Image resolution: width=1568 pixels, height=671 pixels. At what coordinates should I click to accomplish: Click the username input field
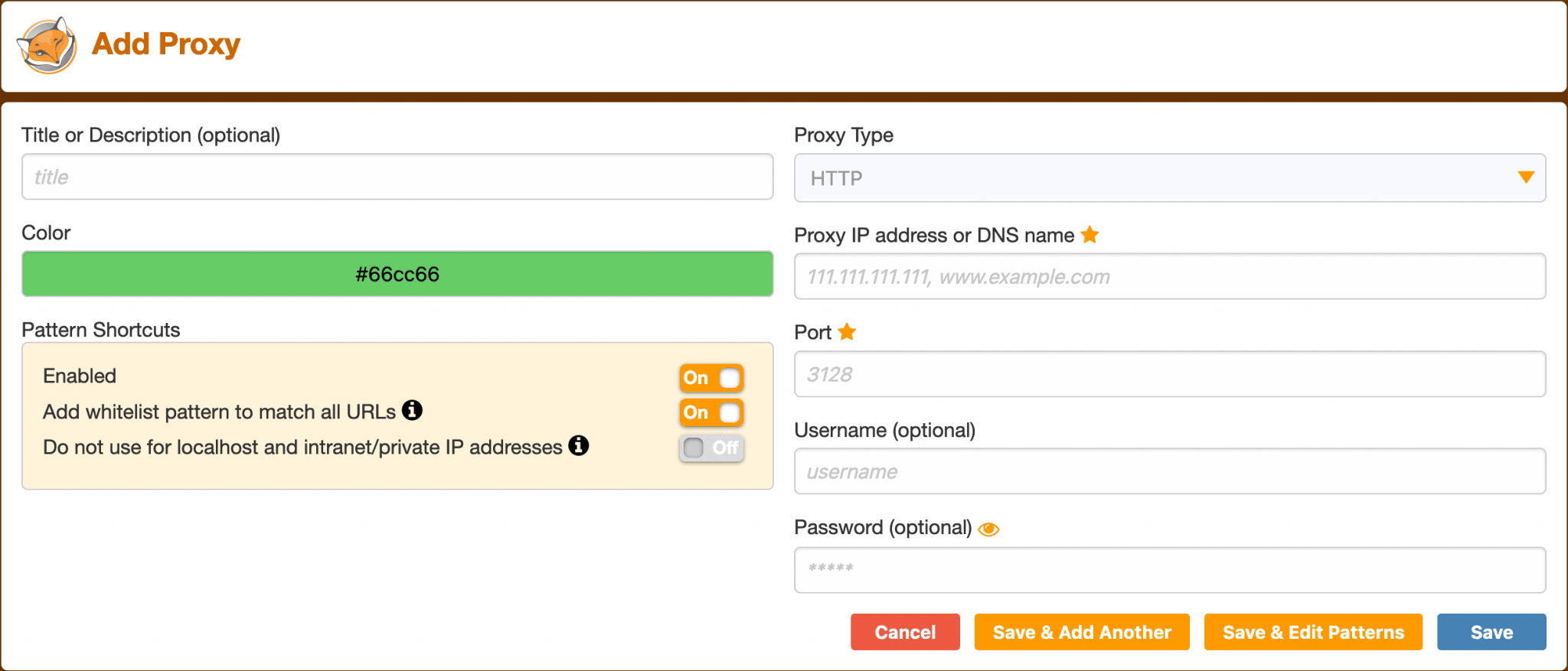click(x=1169, y=471)
